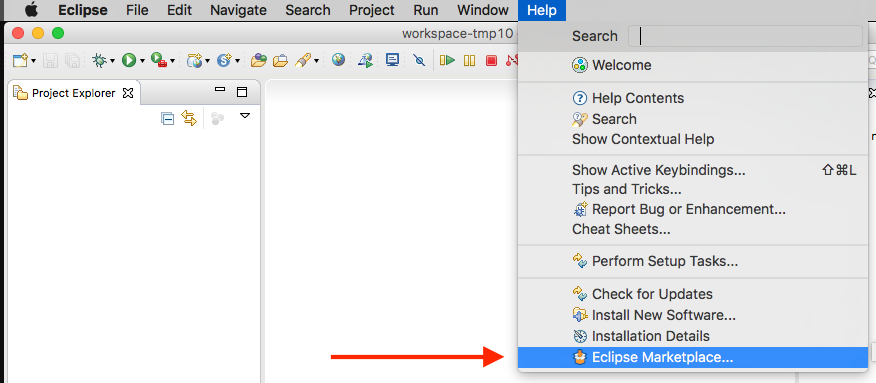The image size is (876, 383).
Task: Select Tips and Tricks...
Action: (693, 189)
